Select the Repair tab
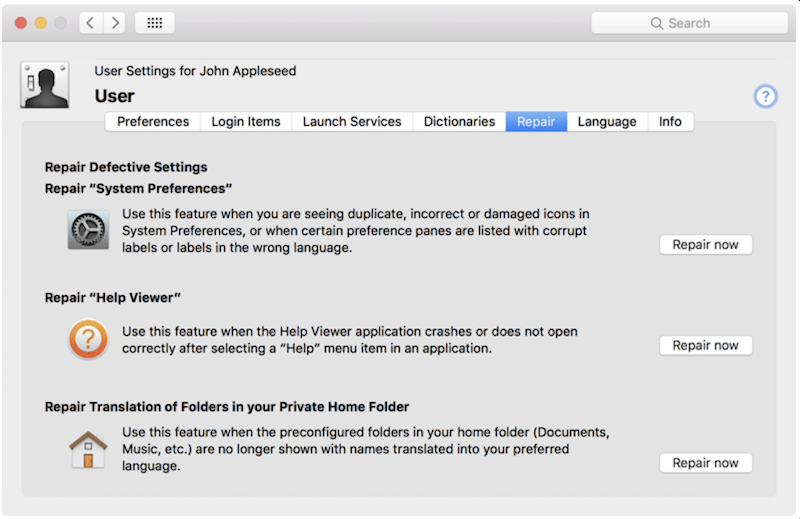The height and width of the screenshot is (519, 800). point(536,121)
